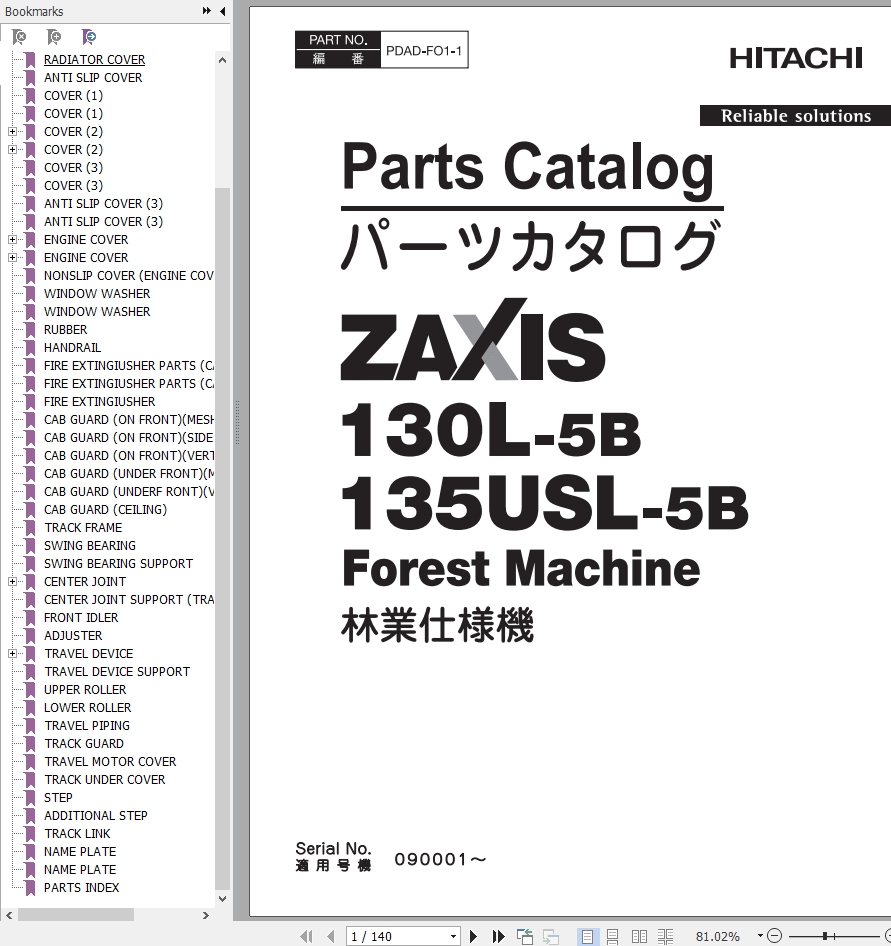Click the go-to current bookmark icon
This screenshot has height=946, width=891.
[89, 37]
